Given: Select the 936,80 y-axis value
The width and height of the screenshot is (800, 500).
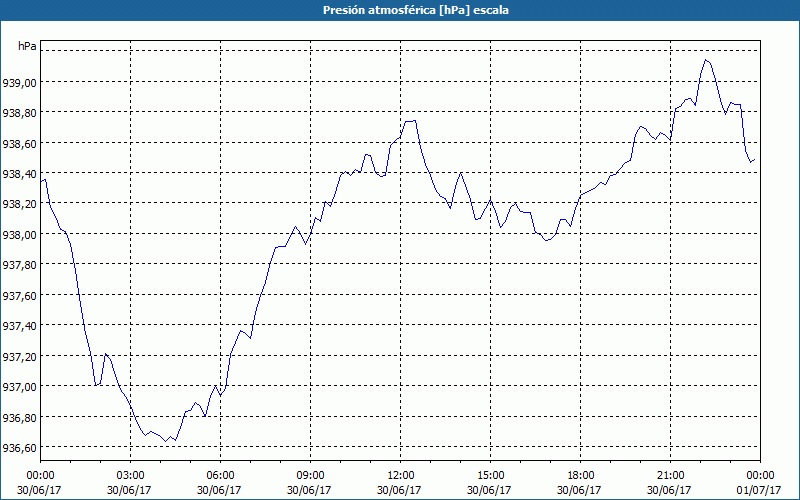Looking at the screenshot, I should (19, 418).
